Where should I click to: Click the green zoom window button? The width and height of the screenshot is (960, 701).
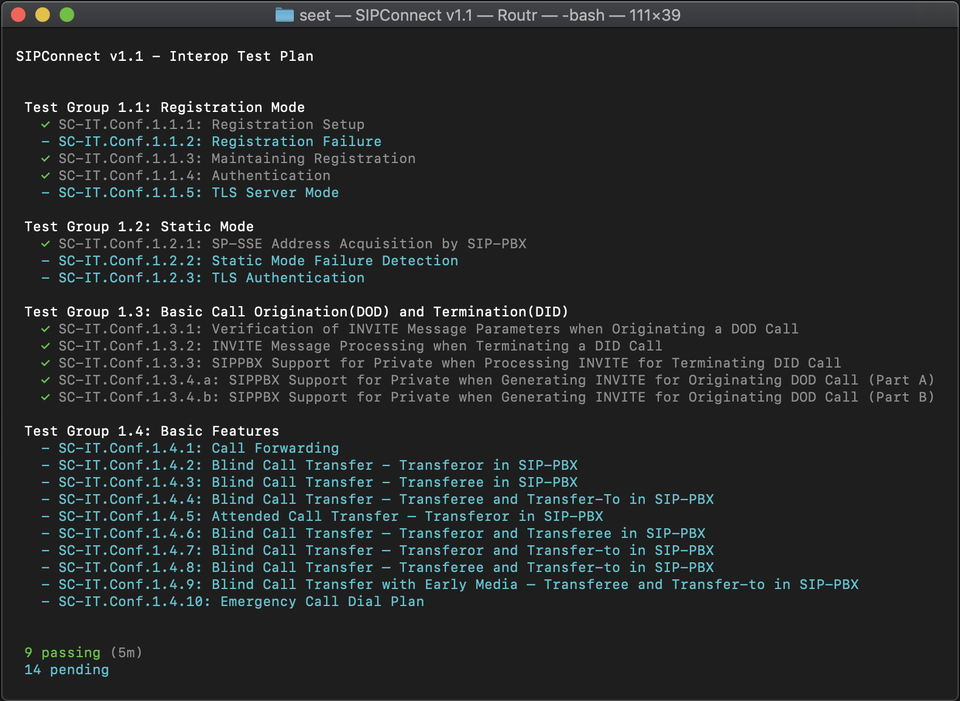click(67, 15)
